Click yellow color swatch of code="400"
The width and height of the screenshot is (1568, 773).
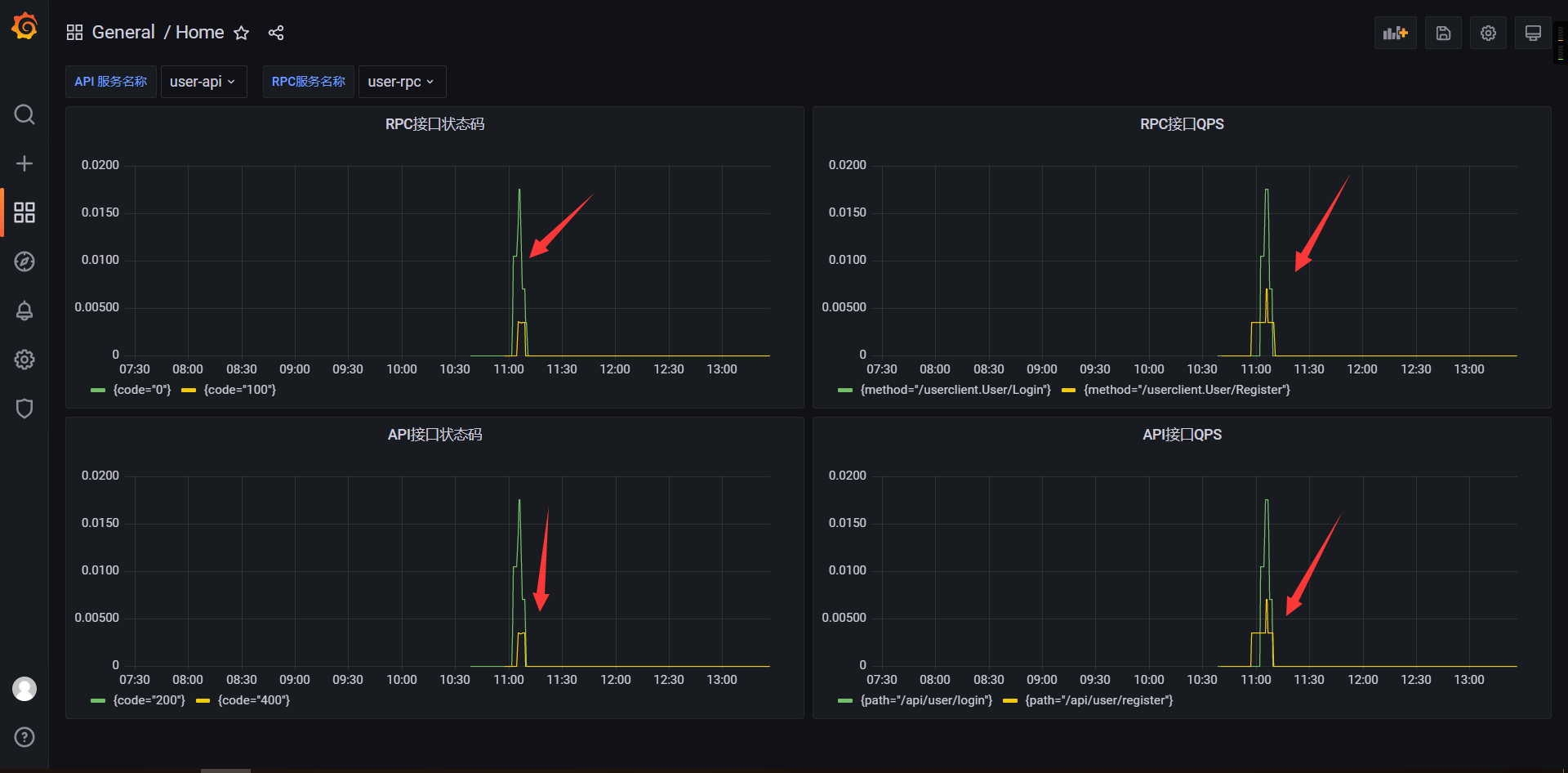click(203, 701)
